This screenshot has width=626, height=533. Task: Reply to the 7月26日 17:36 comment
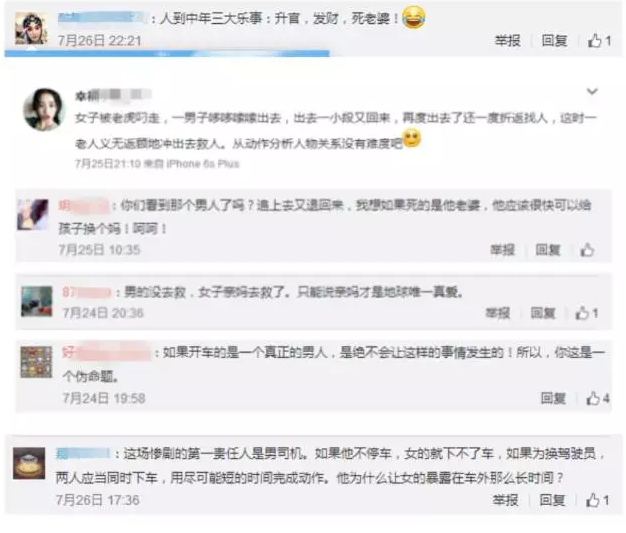[552, 500]
